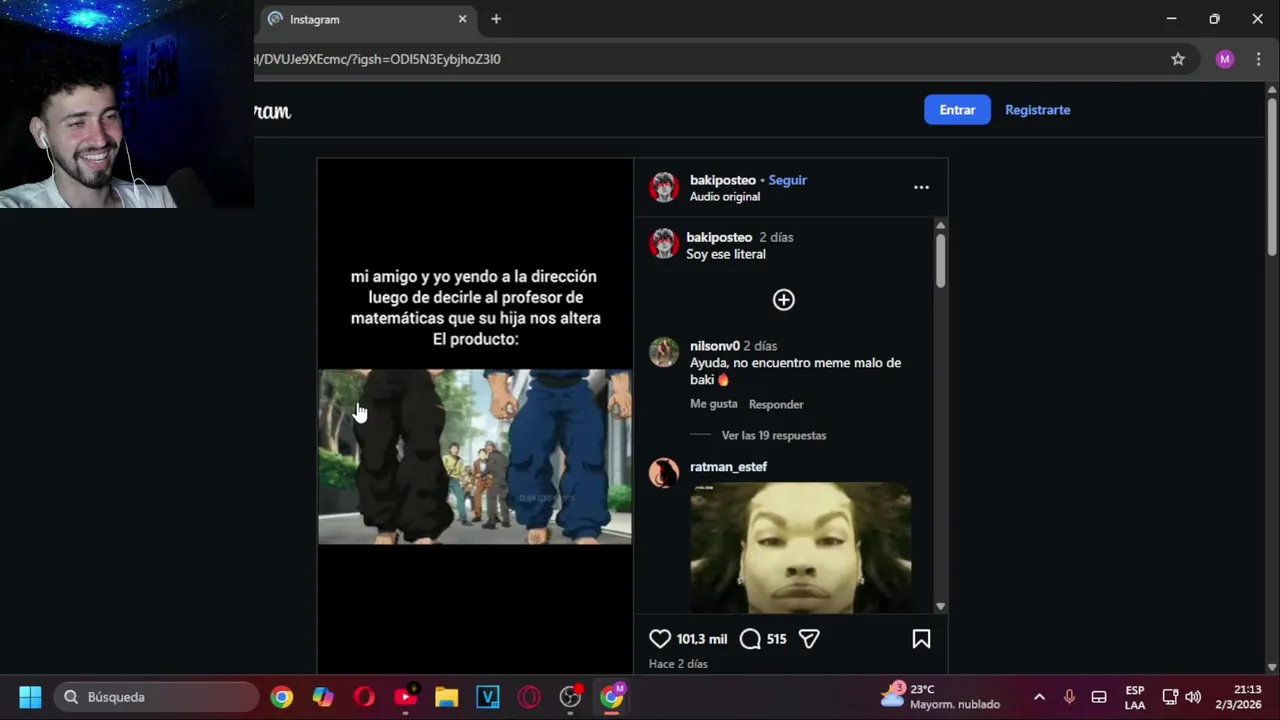Click the browser page vertical scrollbar
The width and height of the screenshot is (1280, 720).
pos(1272,175)
